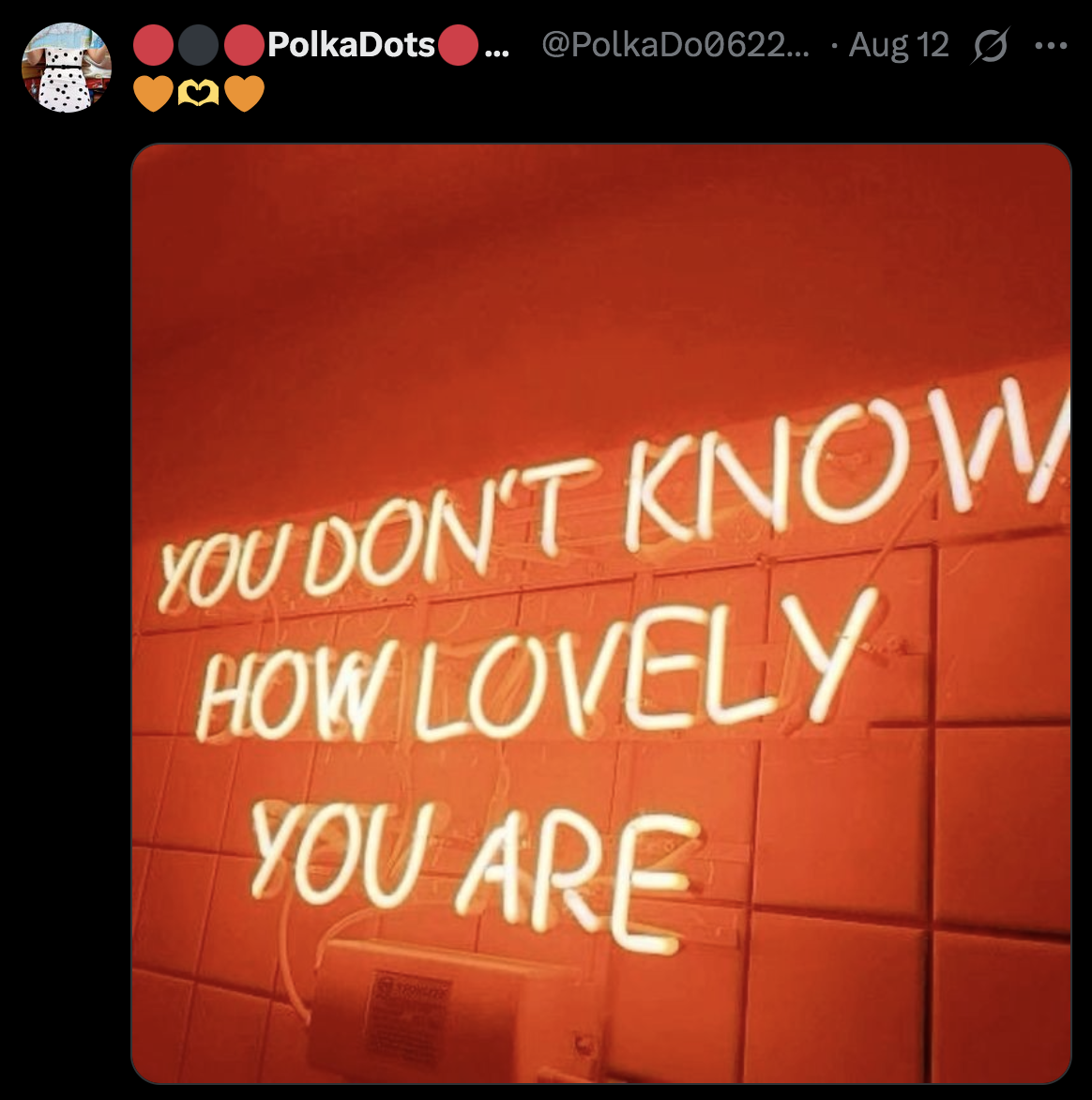Click the PolkaDots display name
Viewport: 1092px width, 1100px height.
point(352,45)
